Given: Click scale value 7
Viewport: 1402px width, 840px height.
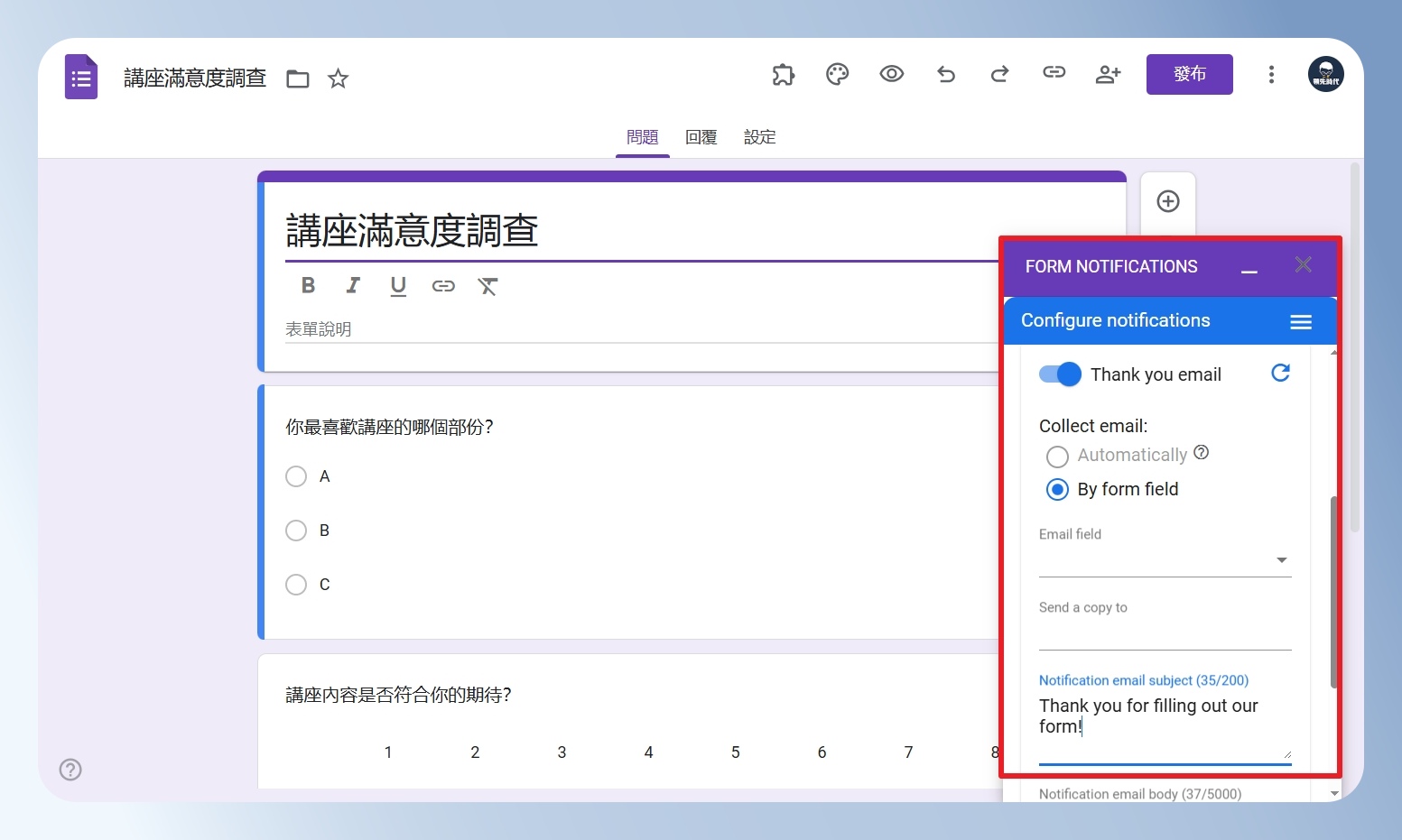Looking at the screenshot, I should coord(908,752).
